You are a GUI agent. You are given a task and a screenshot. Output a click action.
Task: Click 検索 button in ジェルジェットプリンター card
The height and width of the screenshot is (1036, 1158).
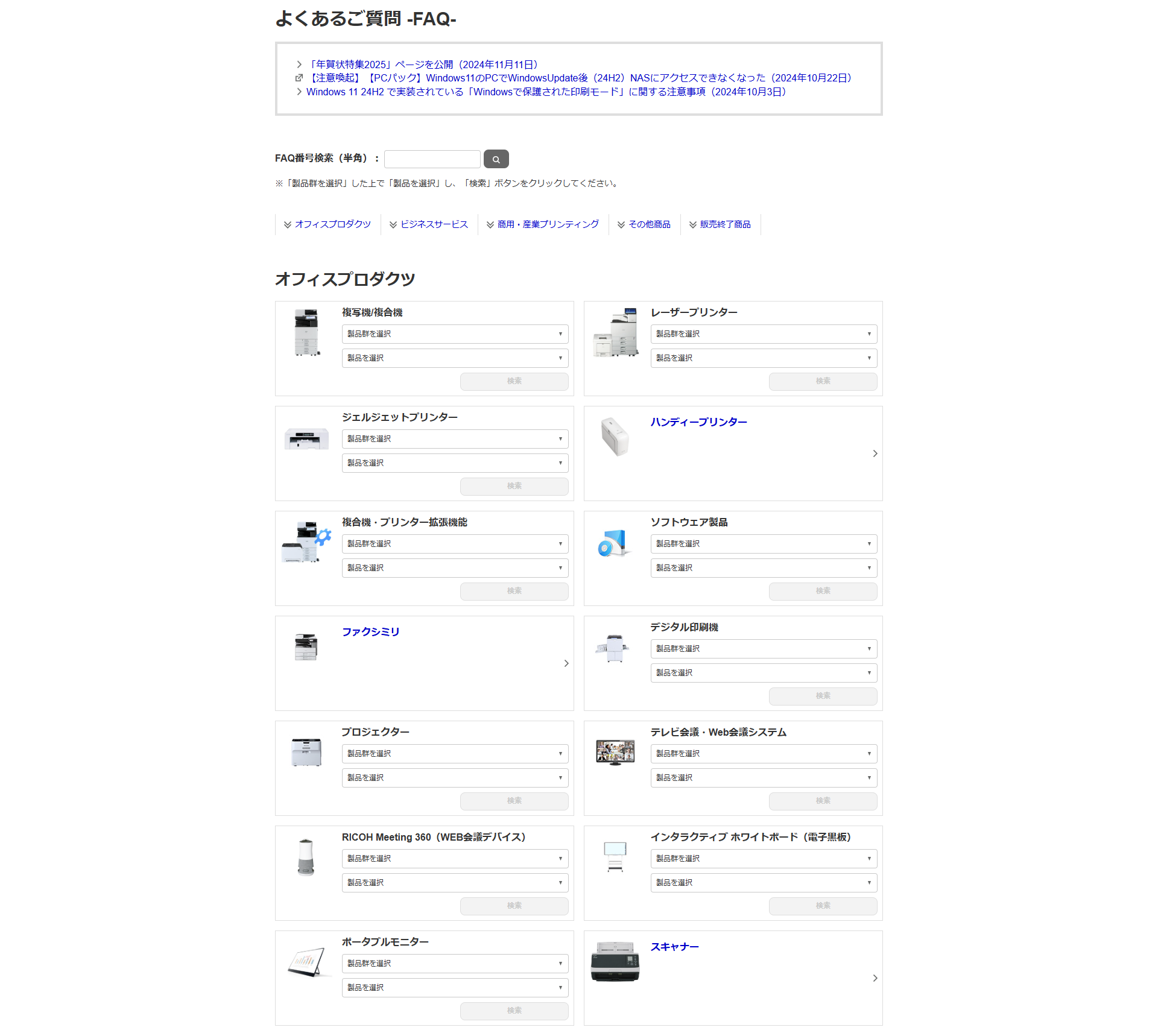click(x=514, y=486)
